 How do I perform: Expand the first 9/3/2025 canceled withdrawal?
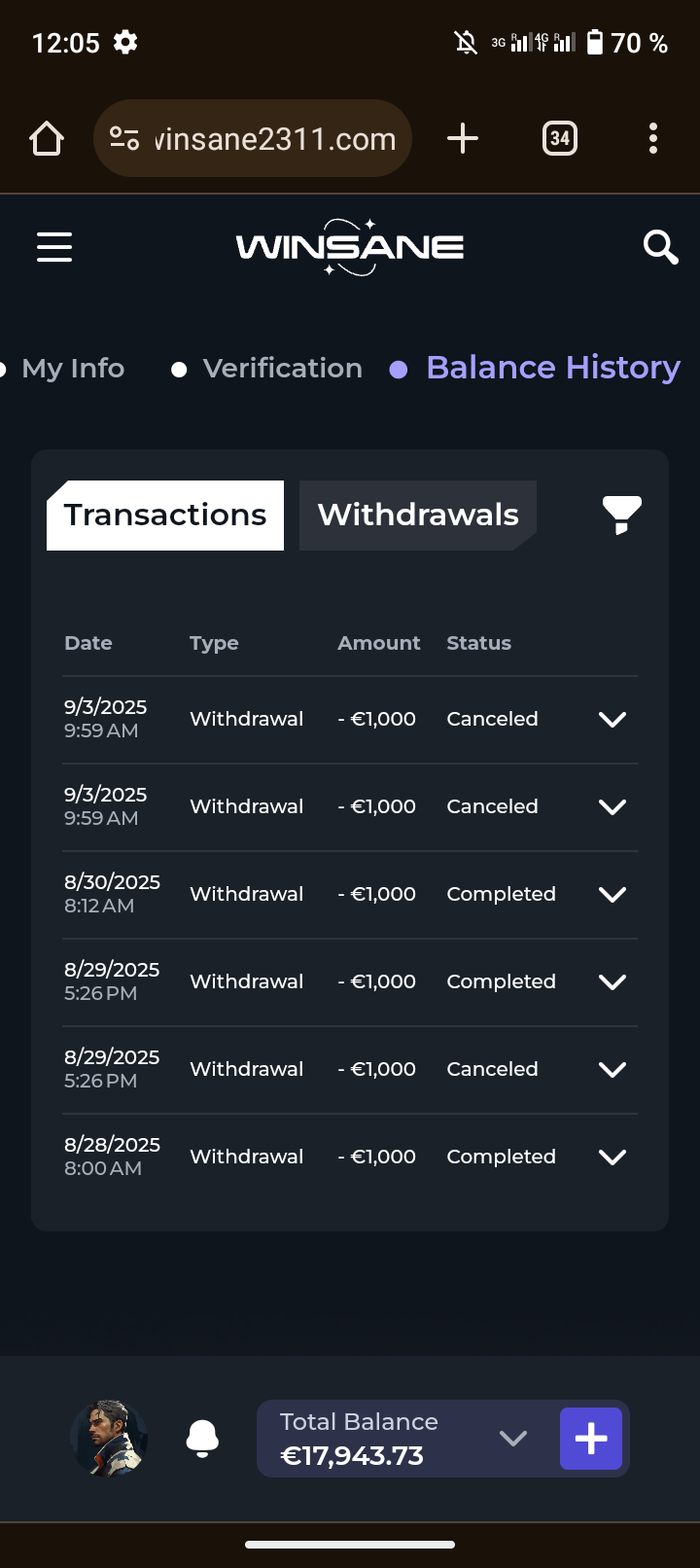pyautogui.click(x=612, y=720)
